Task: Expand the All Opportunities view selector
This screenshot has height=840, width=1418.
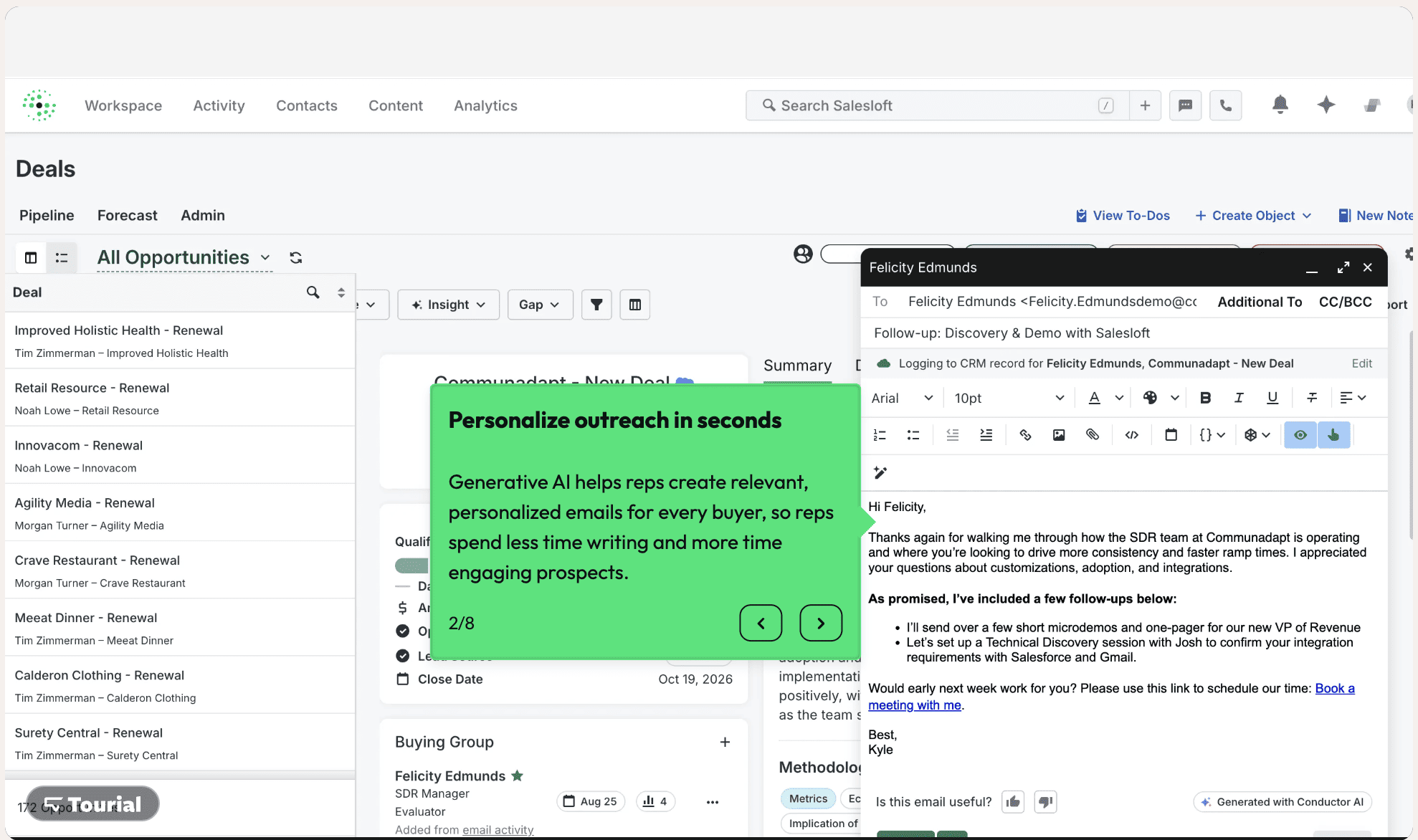Action: [x=184, y=257]
